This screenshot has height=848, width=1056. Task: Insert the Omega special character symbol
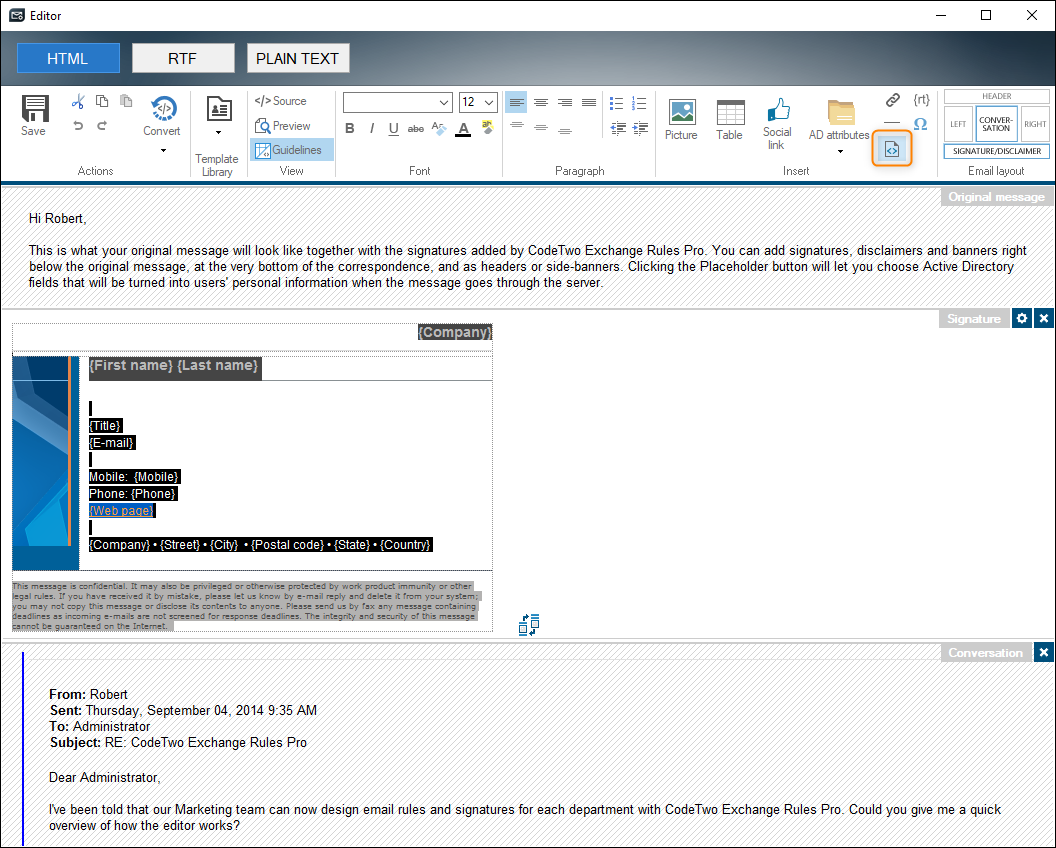921,124
